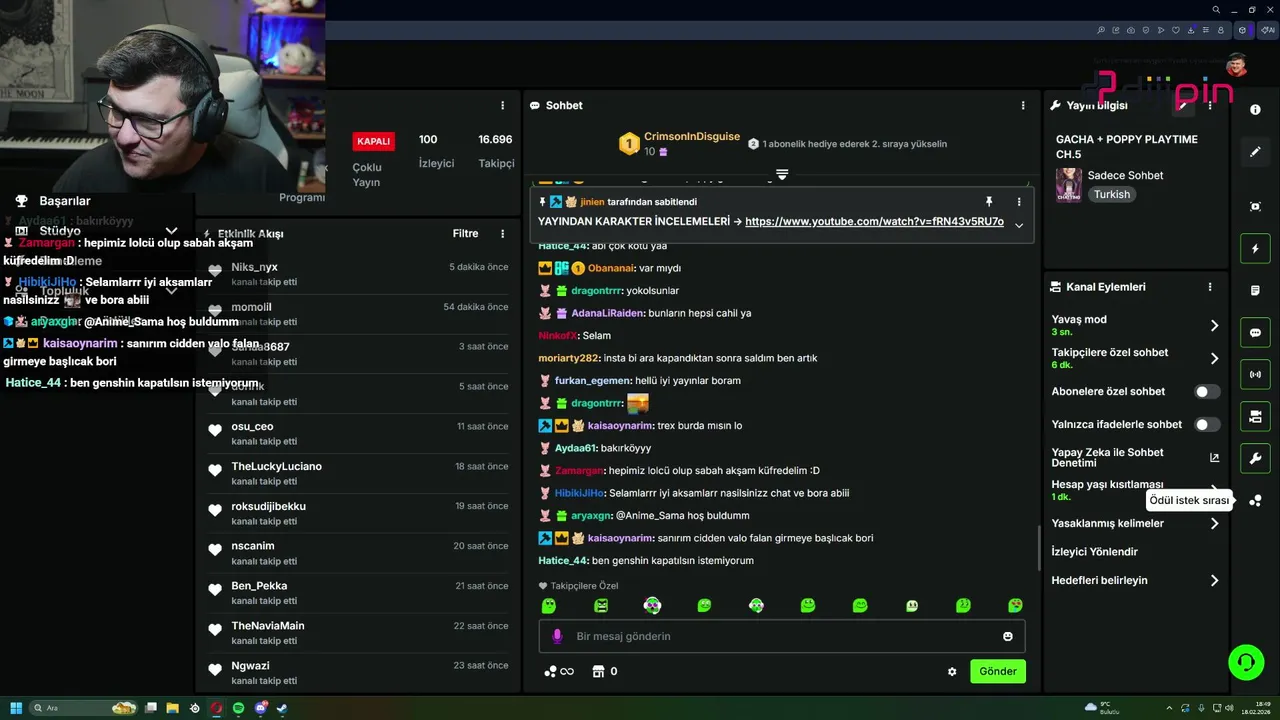
Task: Toggle Yalnızca ifadelerle sohbet switch
Action: (1207, 425)
